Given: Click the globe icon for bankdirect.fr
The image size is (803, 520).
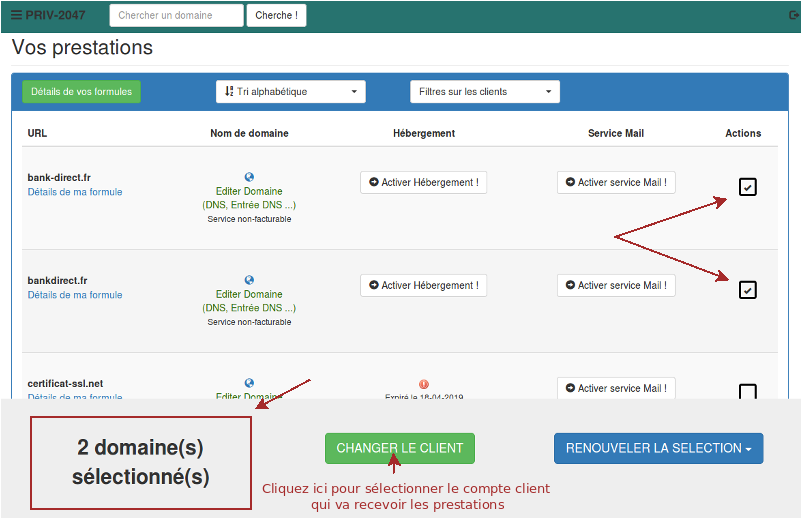Looking at the screenshot, I should tap(249, 280).
